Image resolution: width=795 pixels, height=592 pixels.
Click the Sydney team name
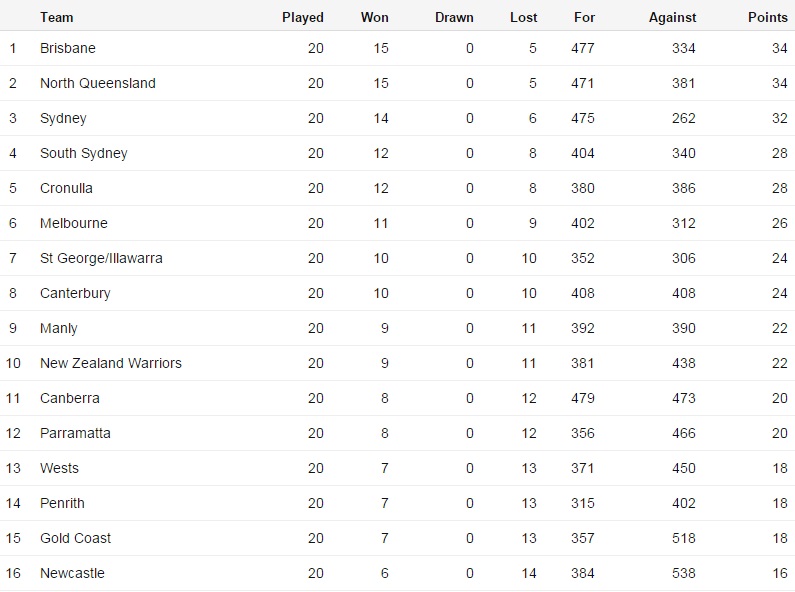click(x=63, y=118)
